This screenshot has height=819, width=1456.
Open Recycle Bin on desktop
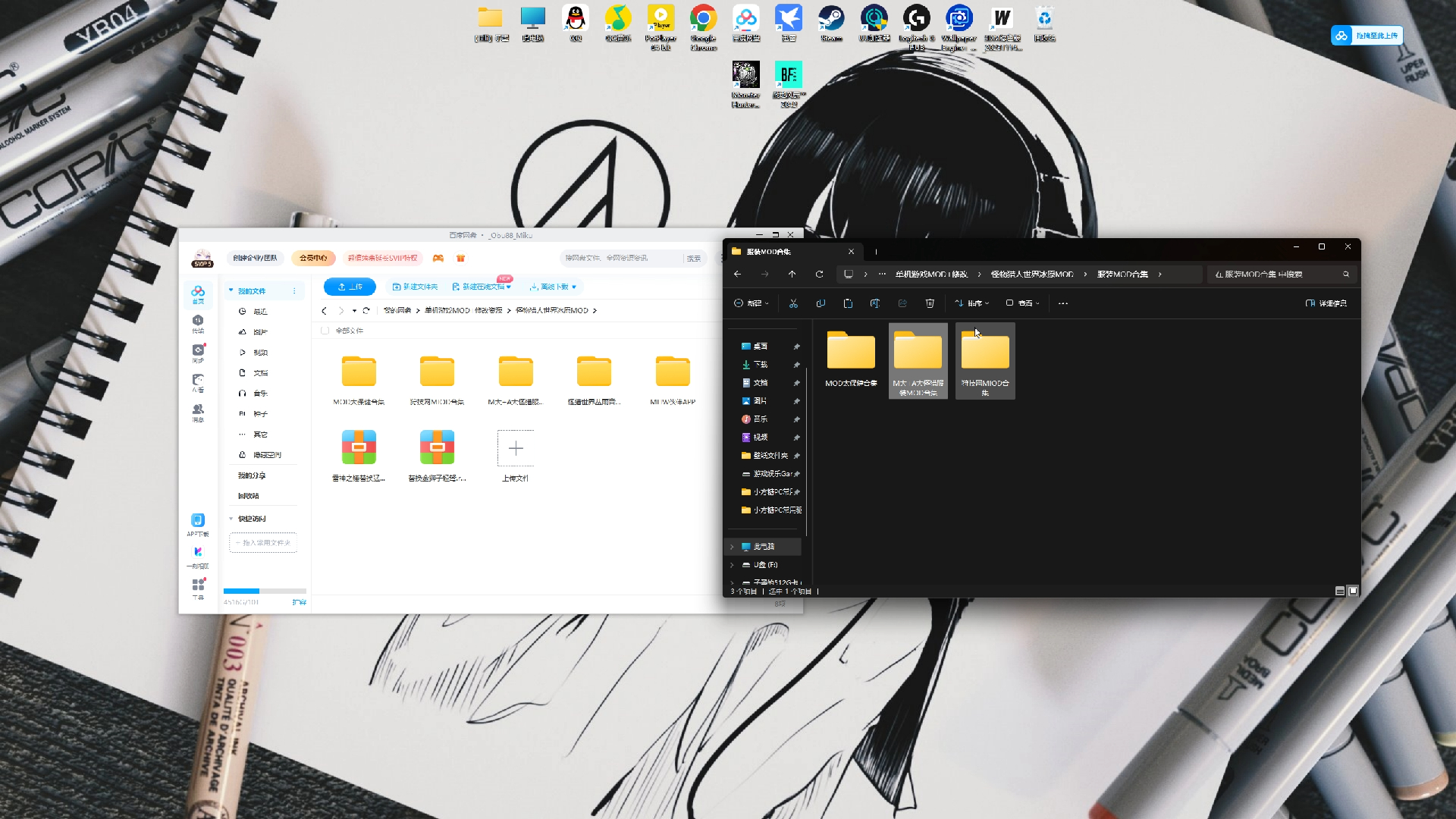(1044, 24)
